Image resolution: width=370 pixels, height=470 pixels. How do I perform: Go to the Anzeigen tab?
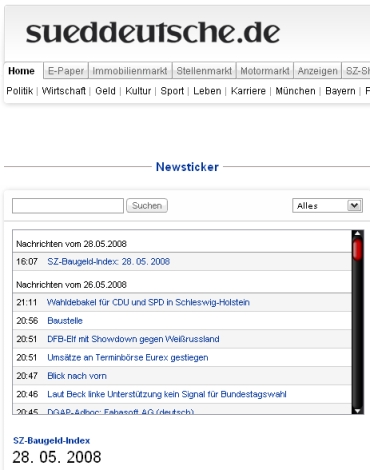[317, 71]
